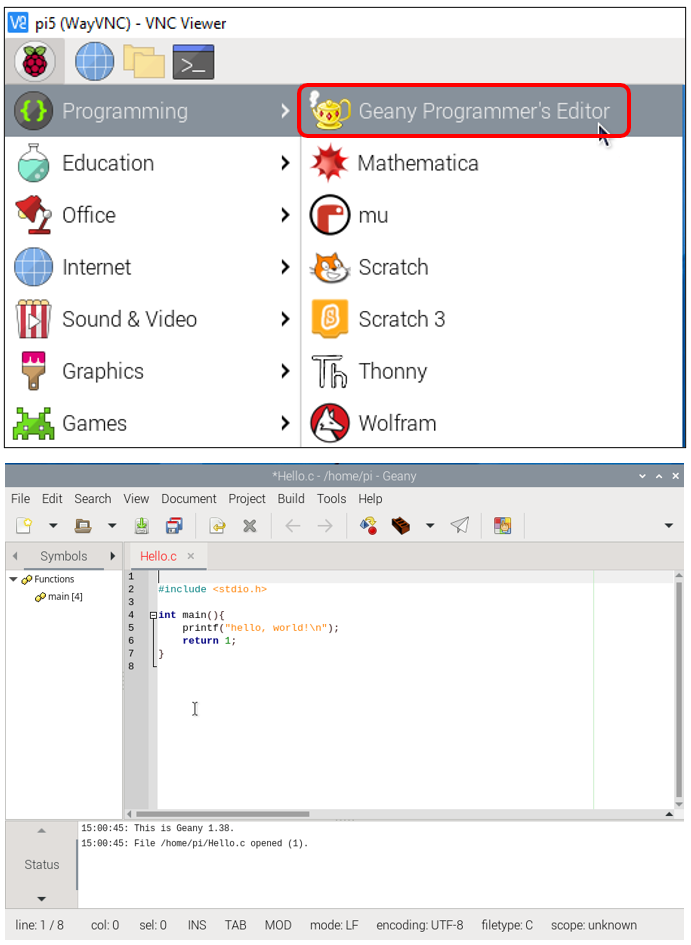Click the vertical scrollbar in the editor

[x=678, y=690]
